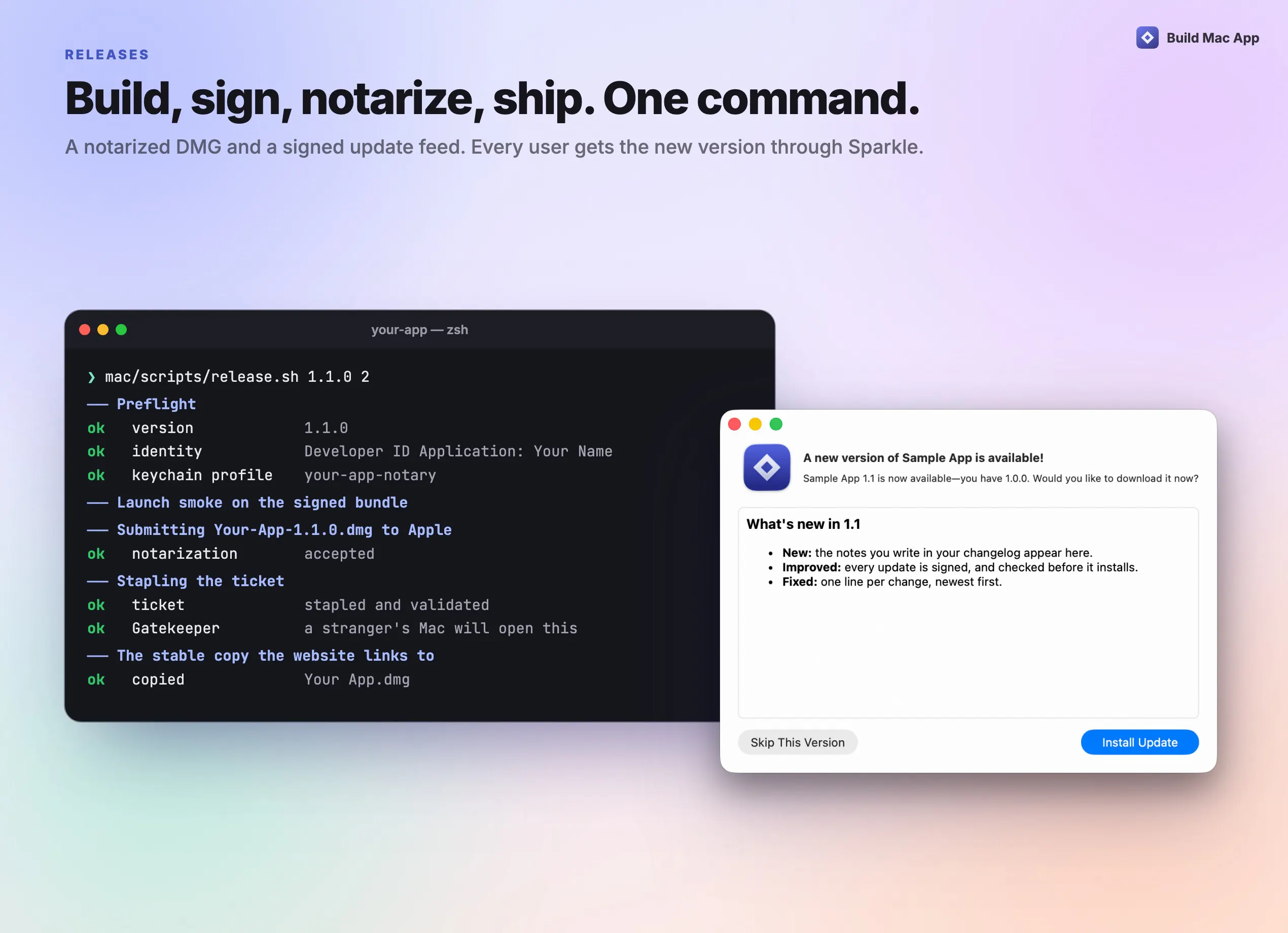Image resolution: width=1288 pixels, height=933 pixels.
Task: Click the 'A notarized DMG' subtitle text
Action: coord(494,147)
